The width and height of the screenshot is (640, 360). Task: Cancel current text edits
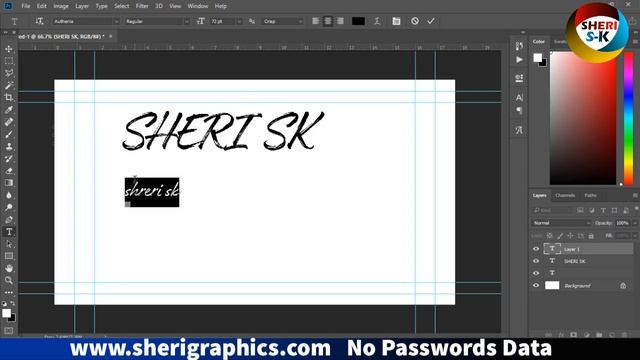415,21
